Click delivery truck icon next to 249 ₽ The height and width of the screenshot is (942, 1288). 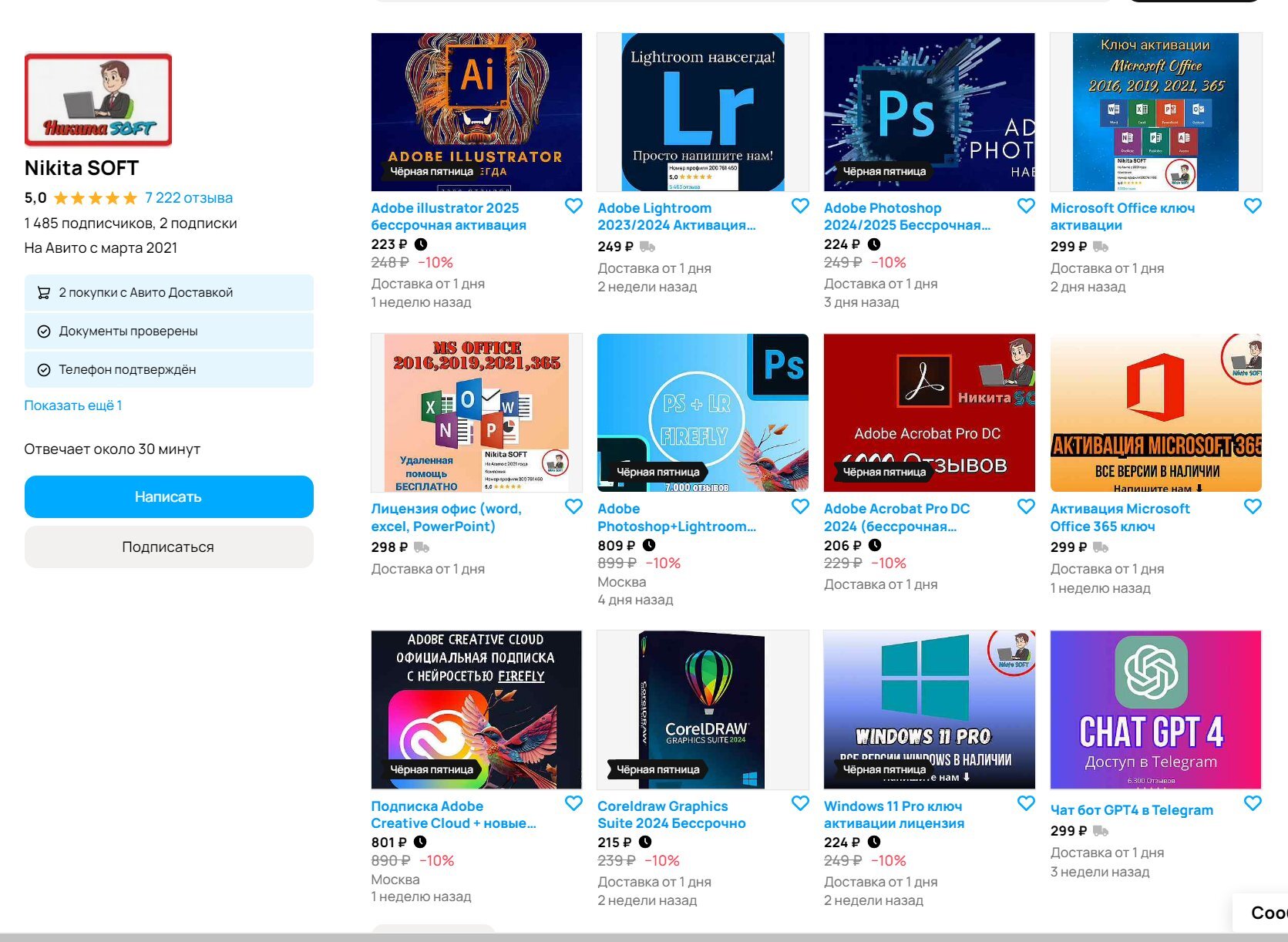pyautogui.click(x=647, y=247)
